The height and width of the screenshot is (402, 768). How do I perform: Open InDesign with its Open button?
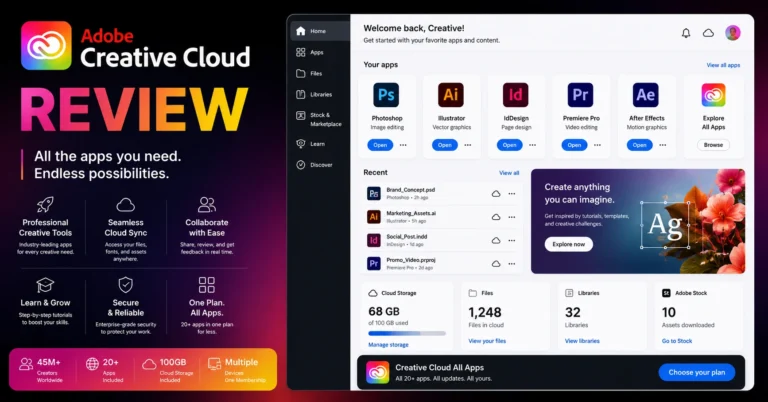(509, 145)
